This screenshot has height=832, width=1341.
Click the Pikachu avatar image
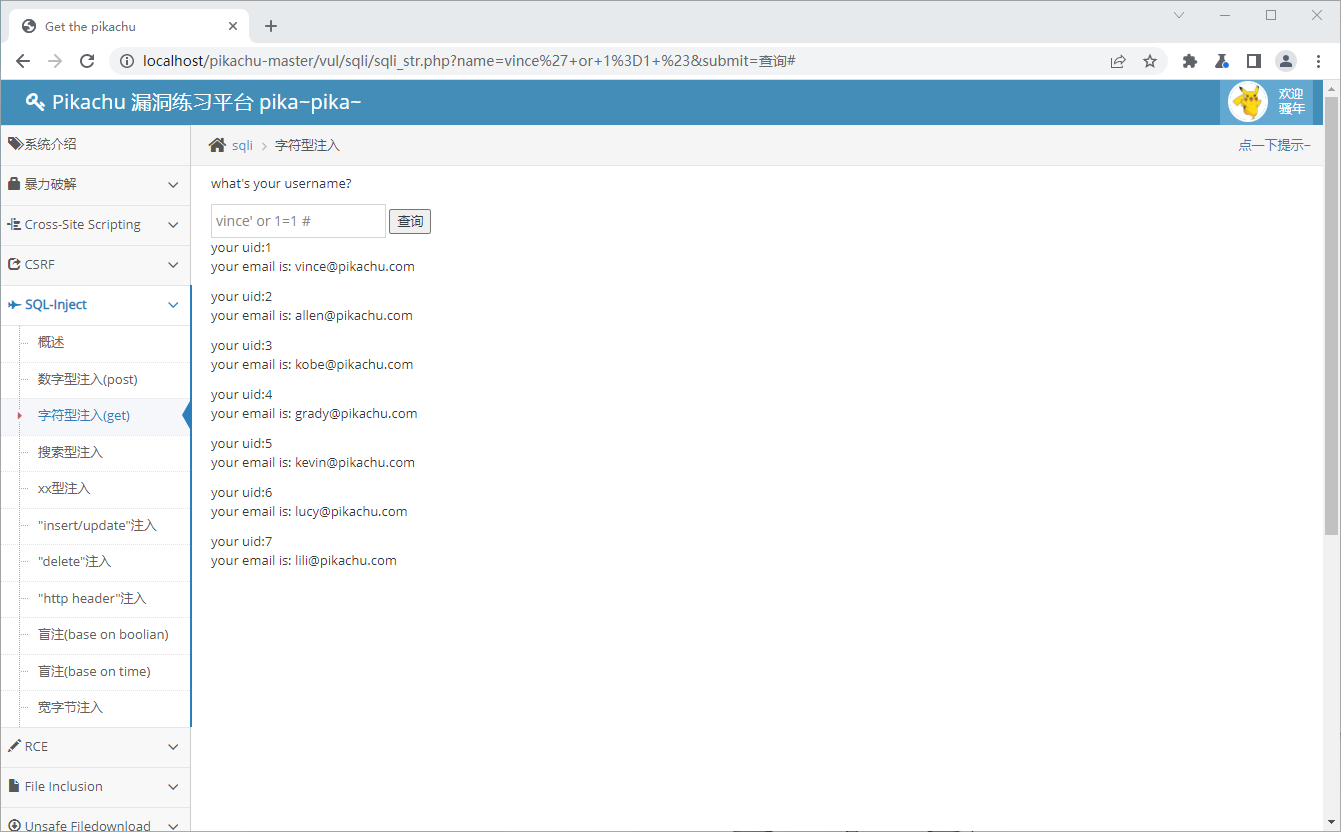(1247, 101)
